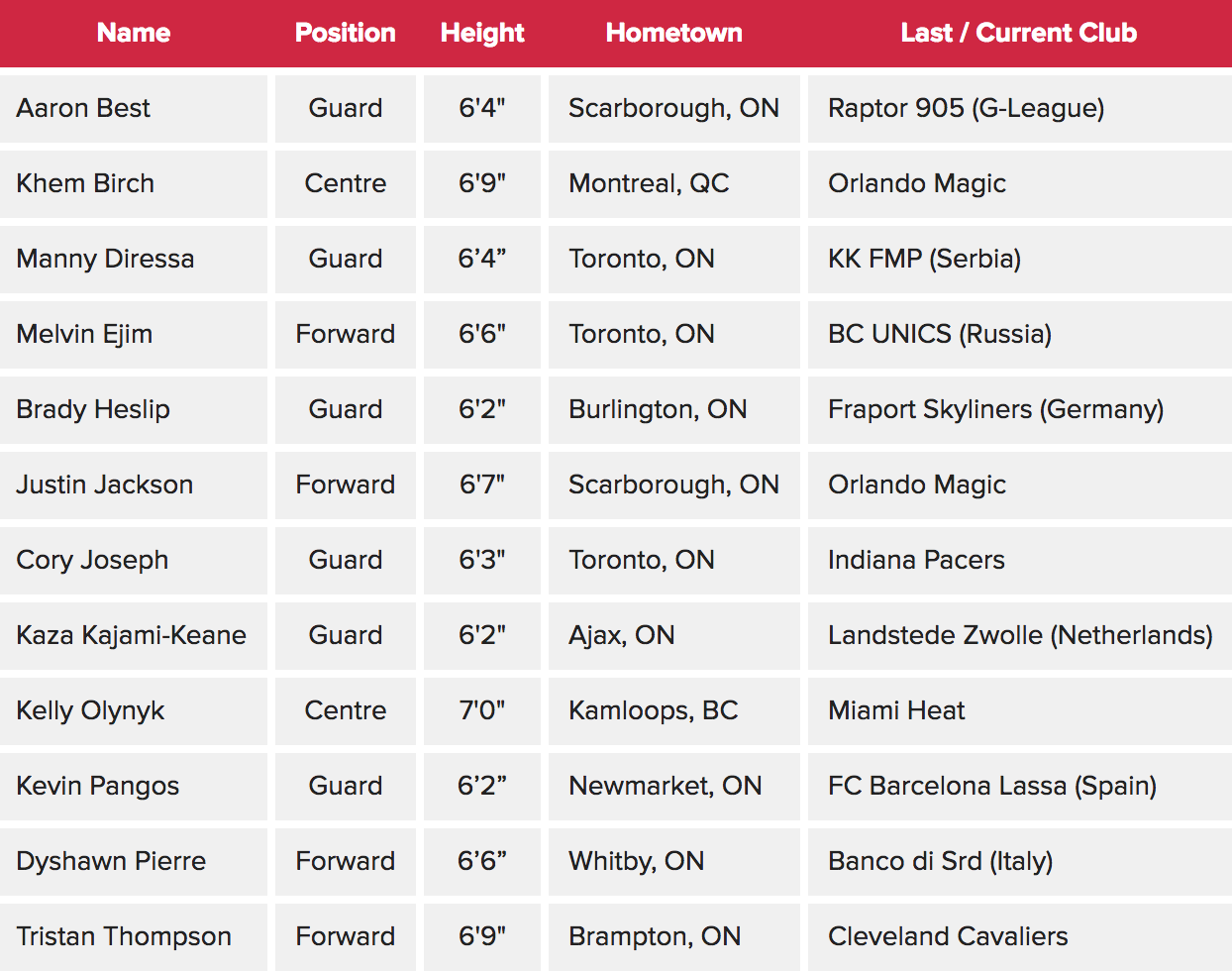Click the Hometown column header

coord(674,33)
